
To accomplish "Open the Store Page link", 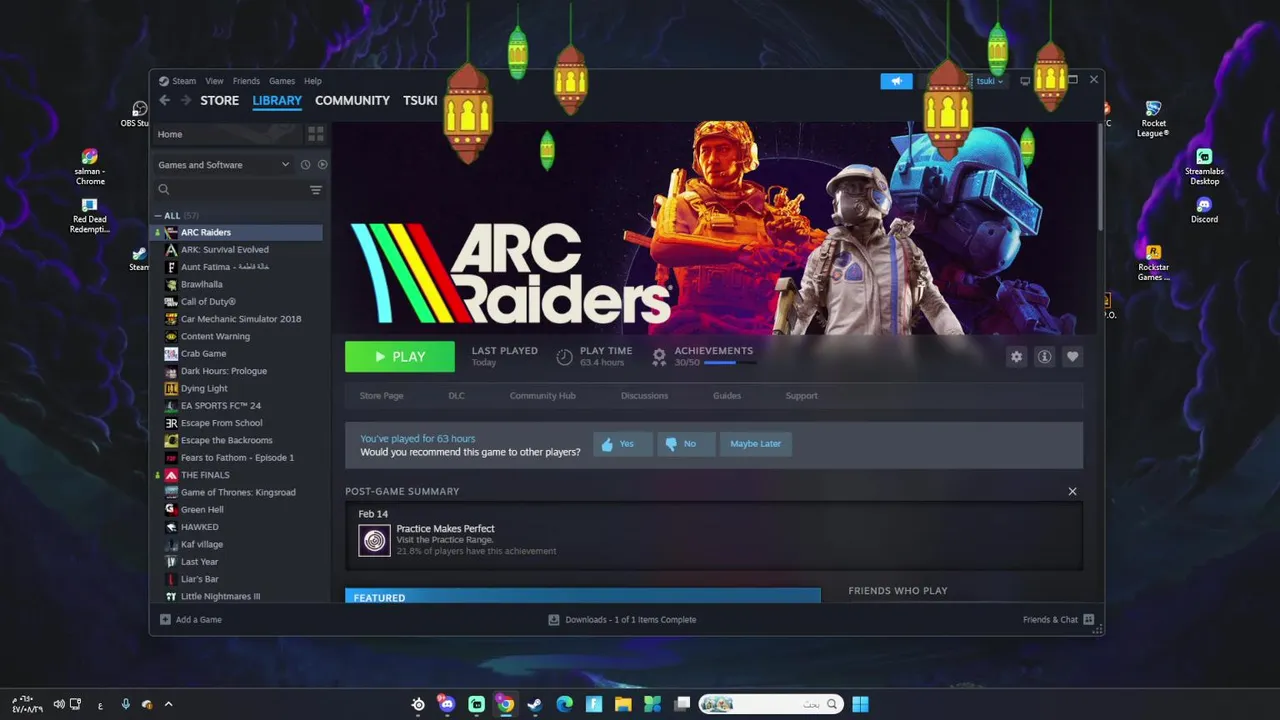I will coord(381,396).
